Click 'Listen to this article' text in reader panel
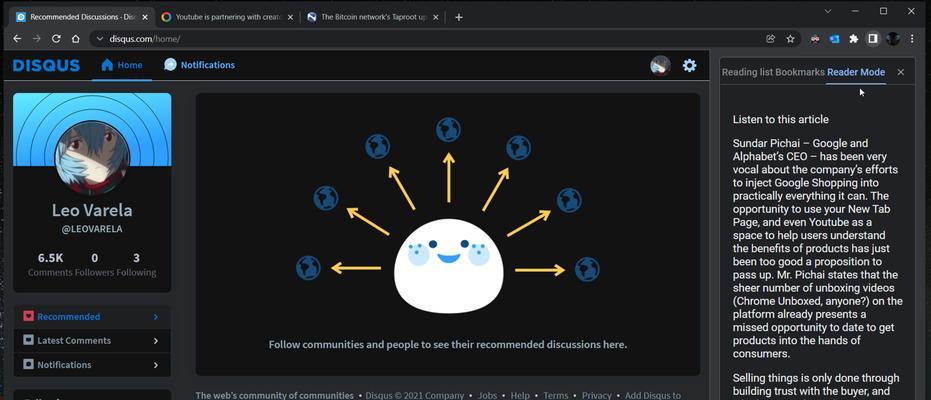Image resolution: width=931 pixels, height=400 pixels. coord(780,119)
